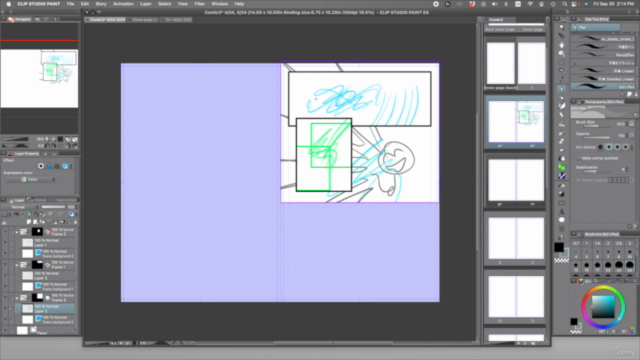Toggle visibility of Frame background 2
Viewport: 640px width, 360px height.
pos(4,253)
